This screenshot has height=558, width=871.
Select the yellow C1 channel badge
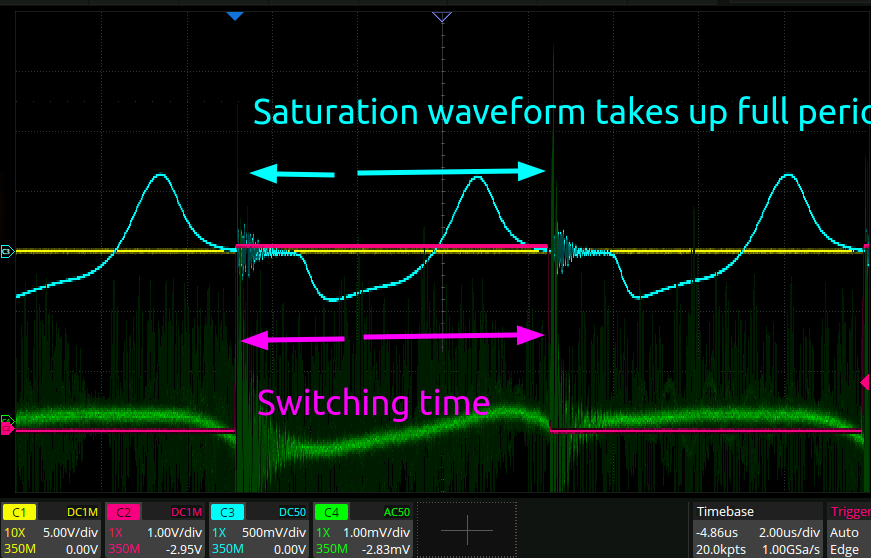coord(20,512)
